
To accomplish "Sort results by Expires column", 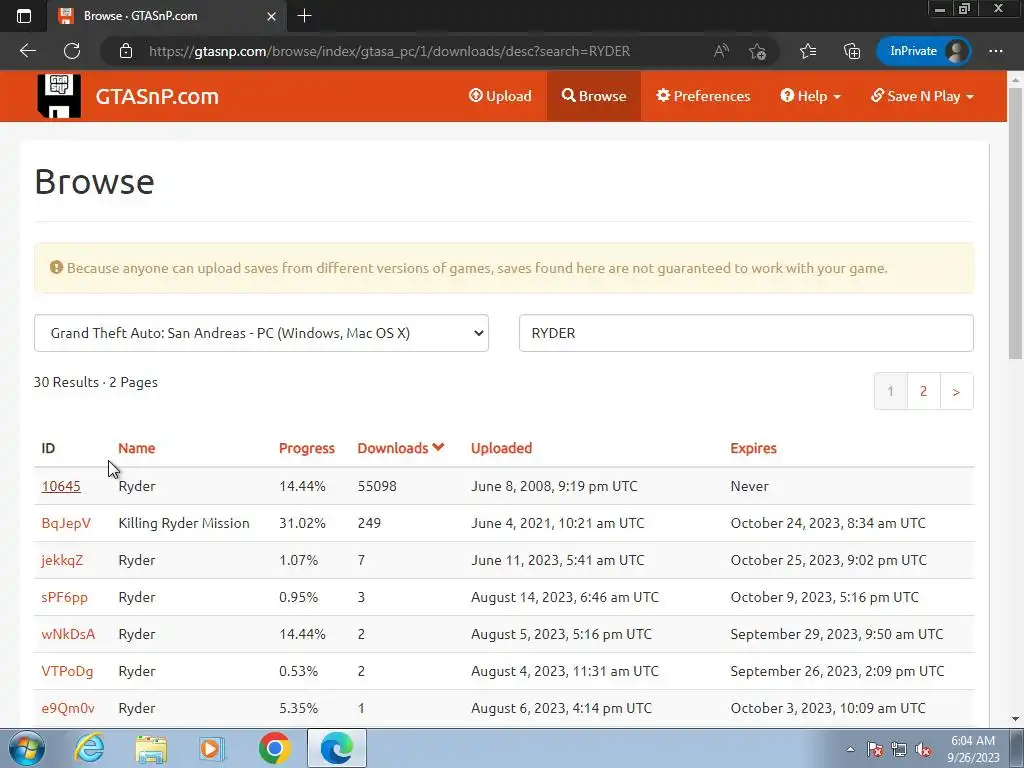I will coord(754,448).
